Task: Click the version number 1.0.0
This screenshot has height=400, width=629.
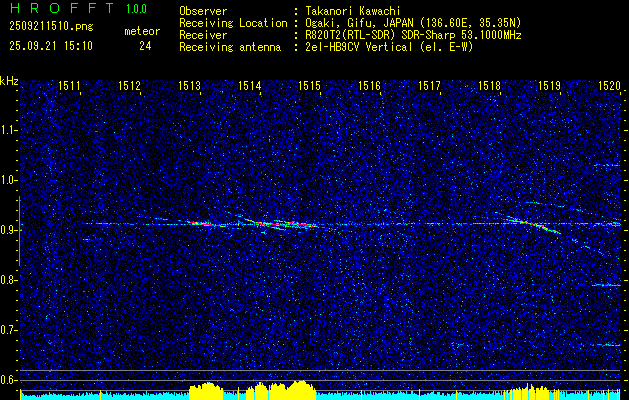Action: [136, 8]
